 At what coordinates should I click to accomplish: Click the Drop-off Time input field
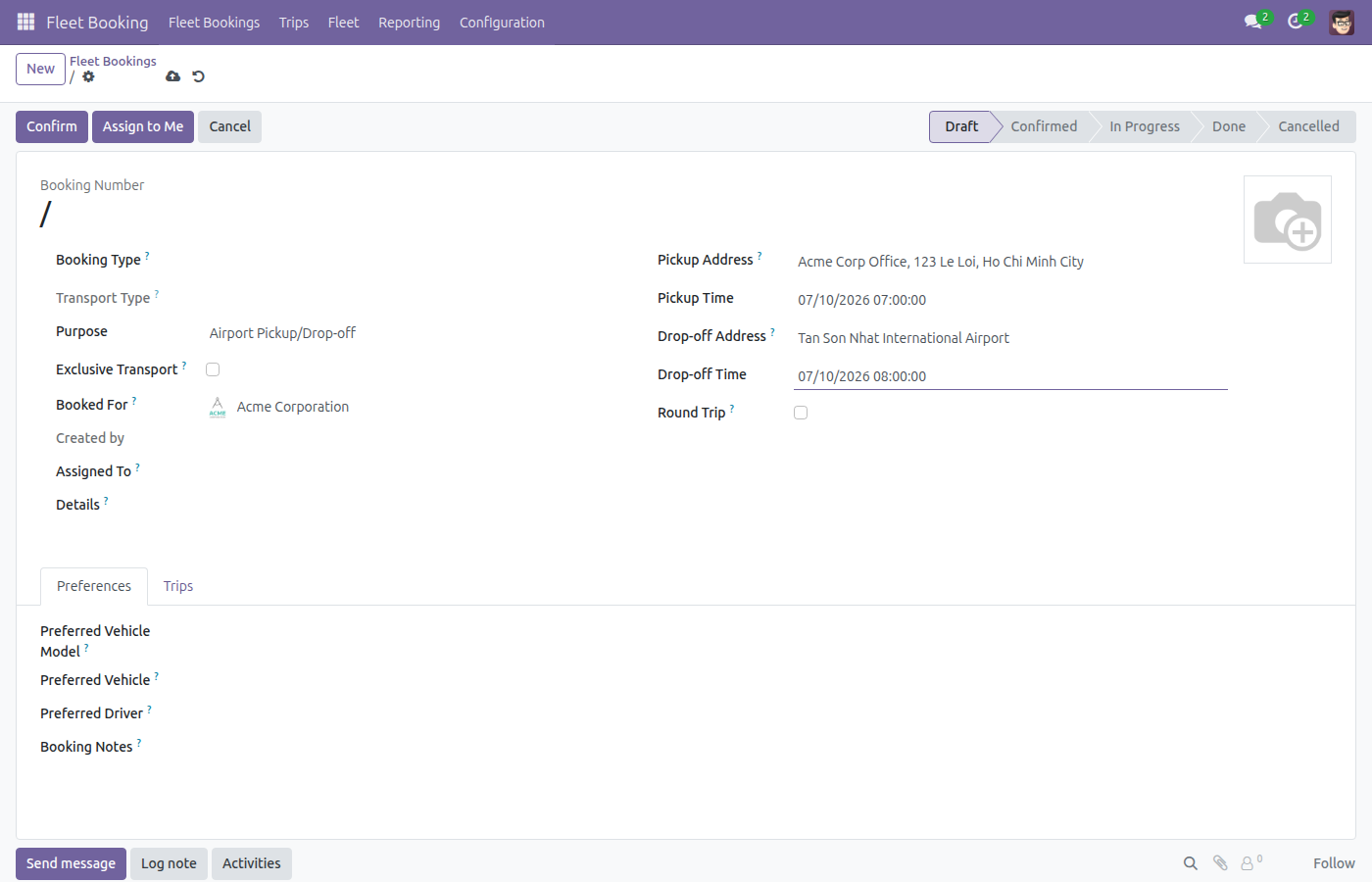(x=1010, y=376)
